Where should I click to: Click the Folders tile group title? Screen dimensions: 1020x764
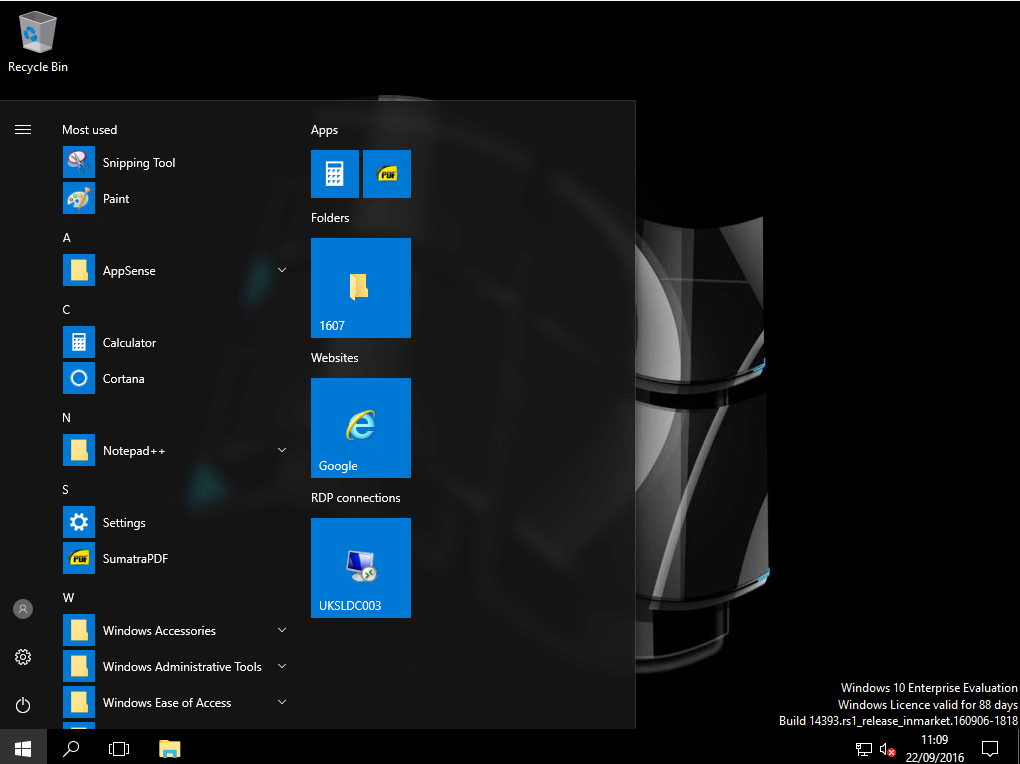[x=330, y=217]
